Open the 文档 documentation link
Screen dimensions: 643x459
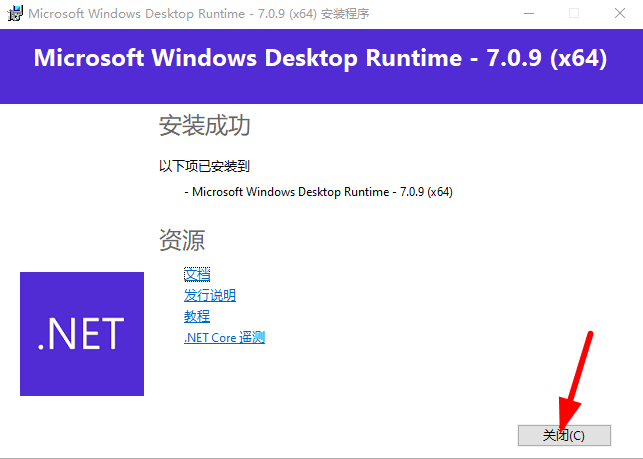click(197, 274)
